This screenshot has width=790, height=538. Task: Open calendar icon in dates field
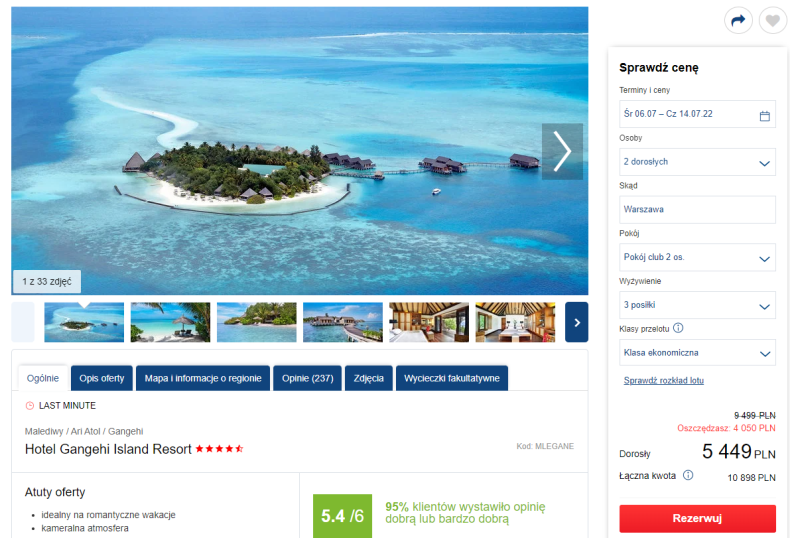click(x=764, y=116)
